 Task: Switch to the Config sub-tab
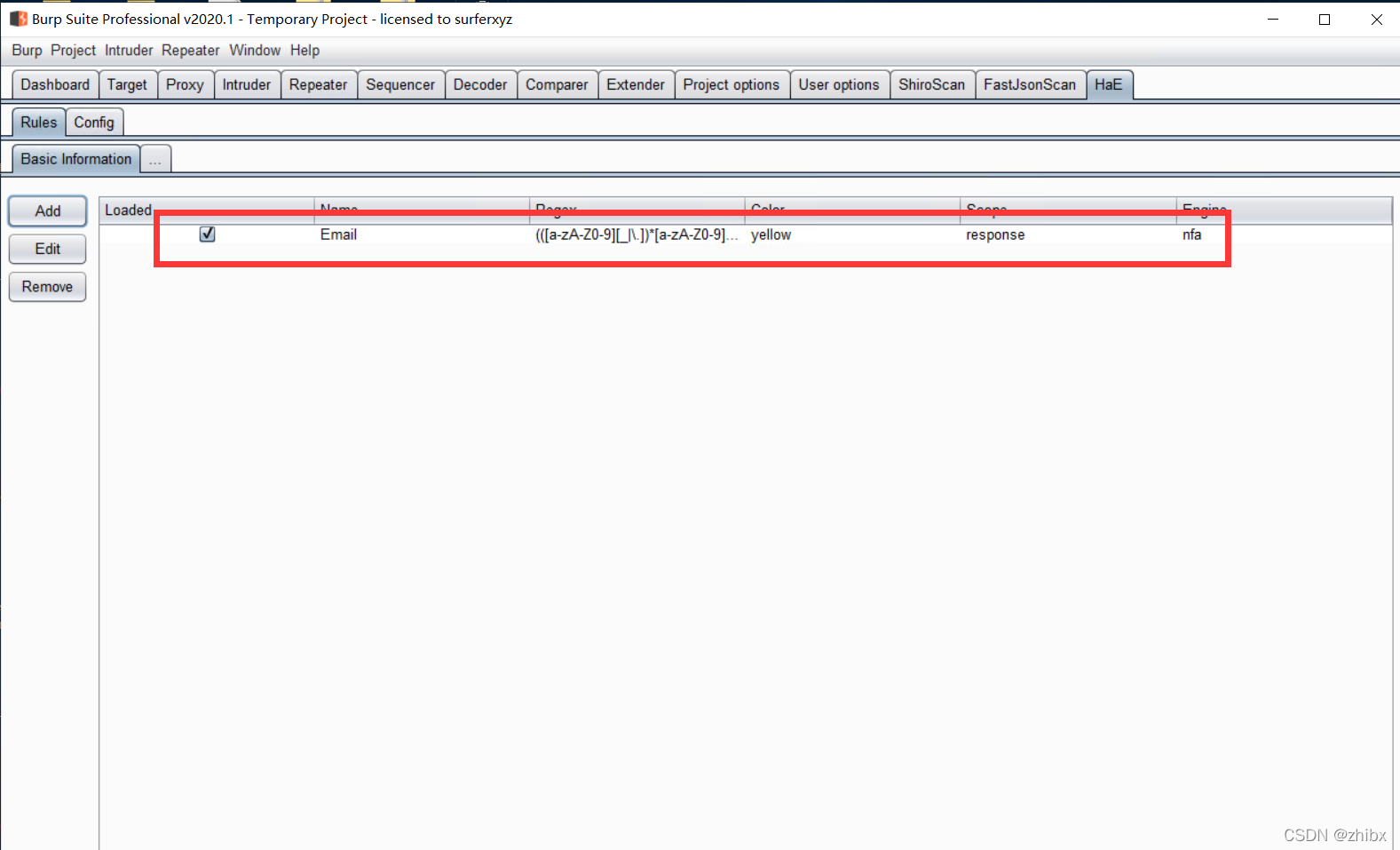tap(94, 122)
